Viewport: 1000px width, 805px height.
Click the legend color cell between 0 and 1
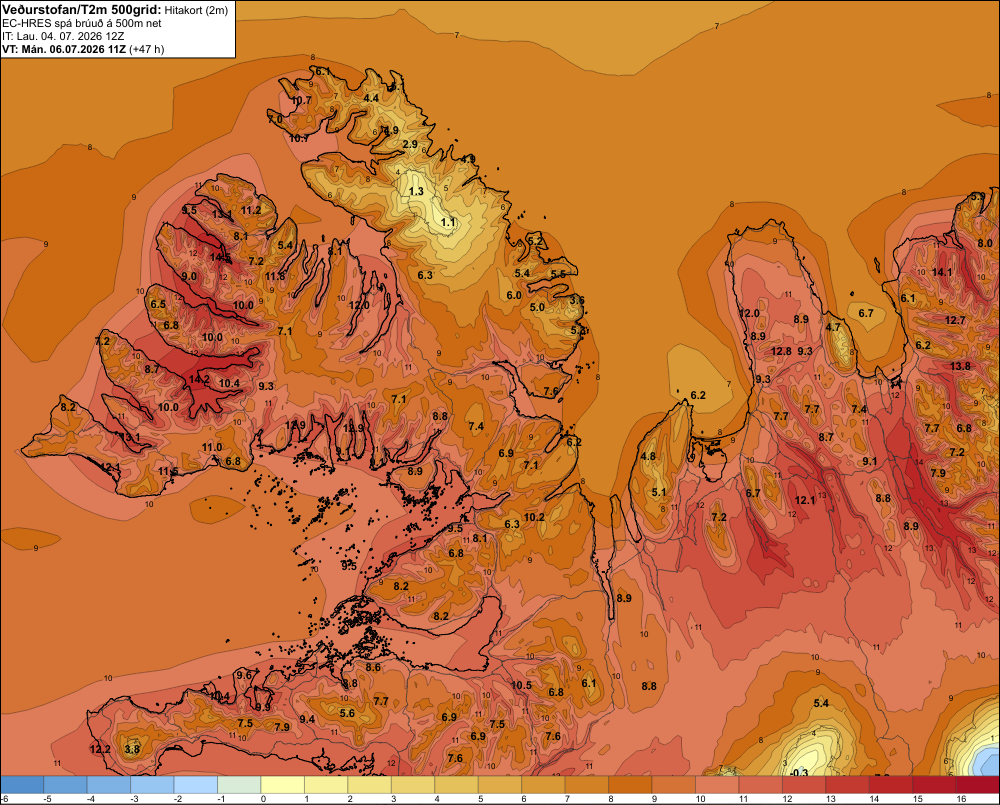(283, 785)
